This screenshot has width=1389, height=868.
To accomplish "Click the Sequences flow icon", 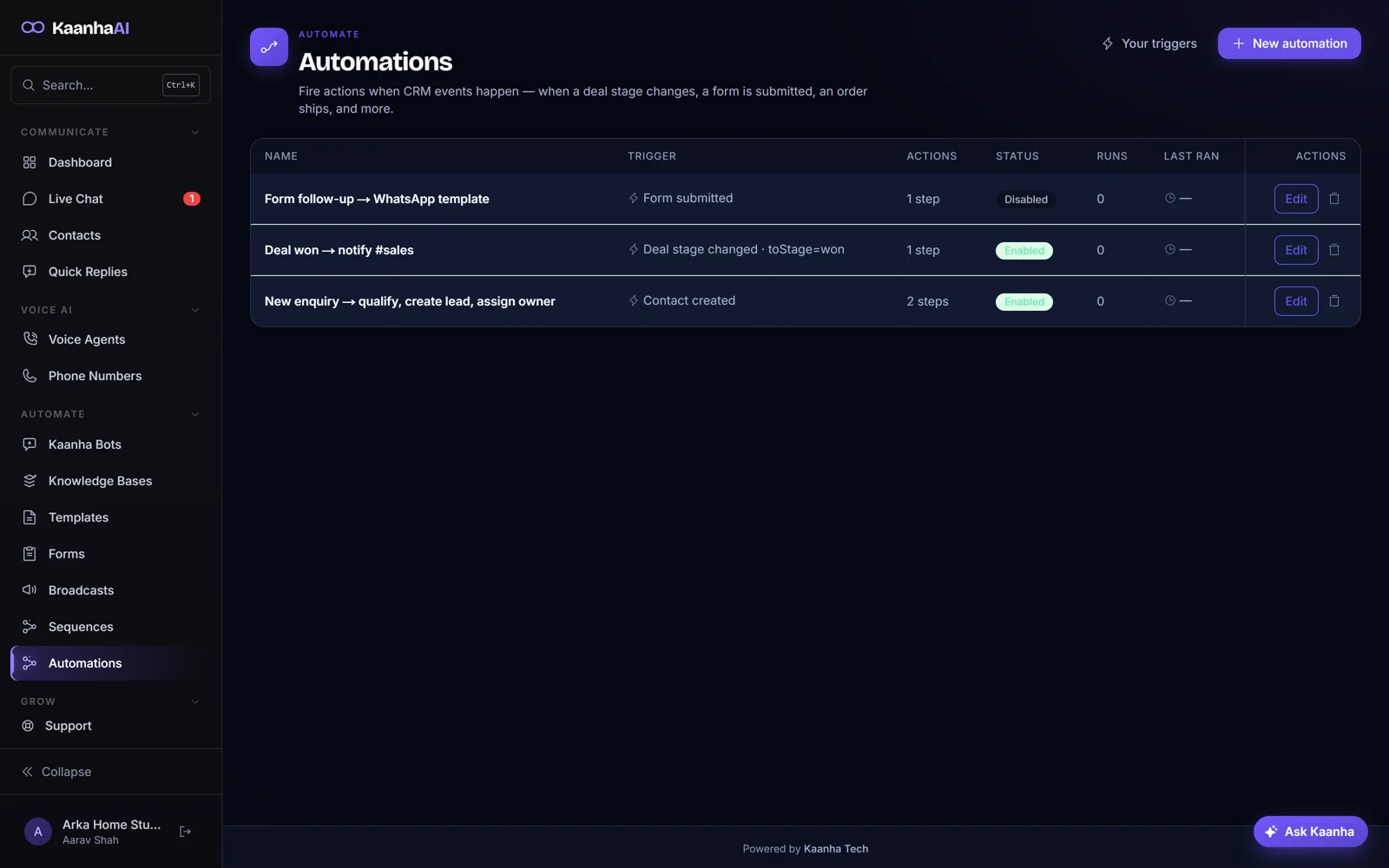I will [x=30, y=627].
